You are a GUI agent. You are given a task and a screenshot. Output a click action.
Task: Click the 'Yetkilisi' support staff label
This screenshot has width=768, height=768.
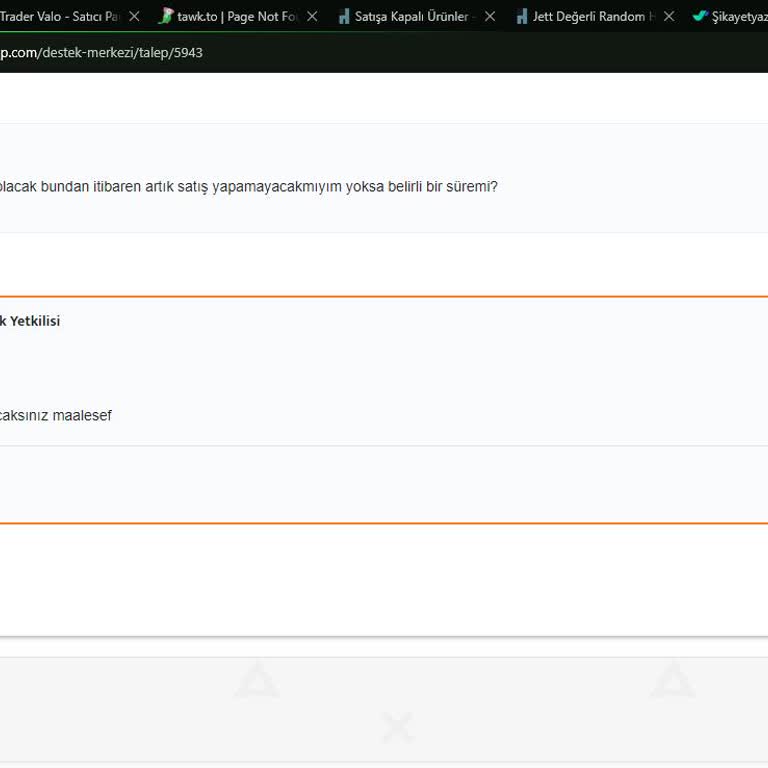pos(35,321)
